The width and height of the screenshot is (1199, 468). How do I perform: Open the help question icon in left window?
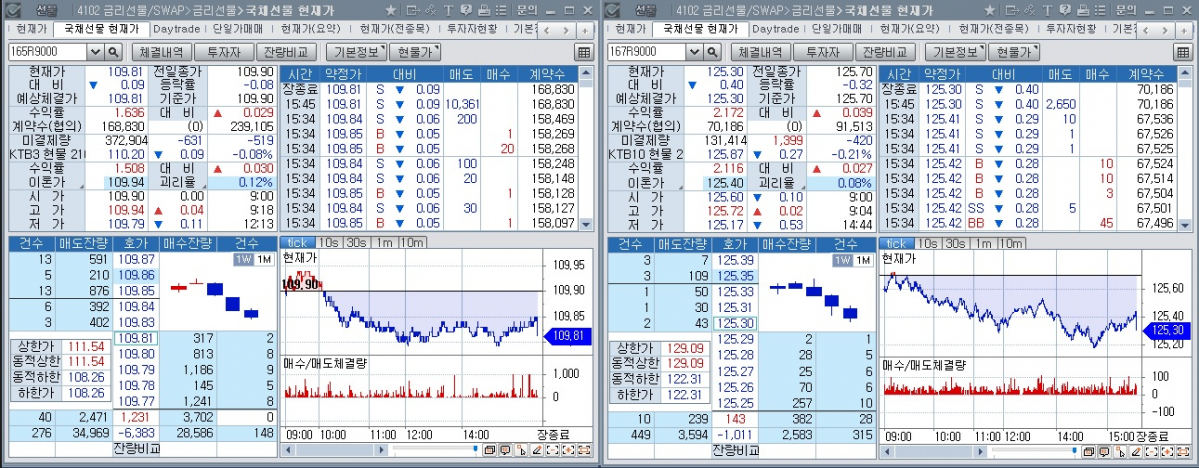(x=466, y=11)
